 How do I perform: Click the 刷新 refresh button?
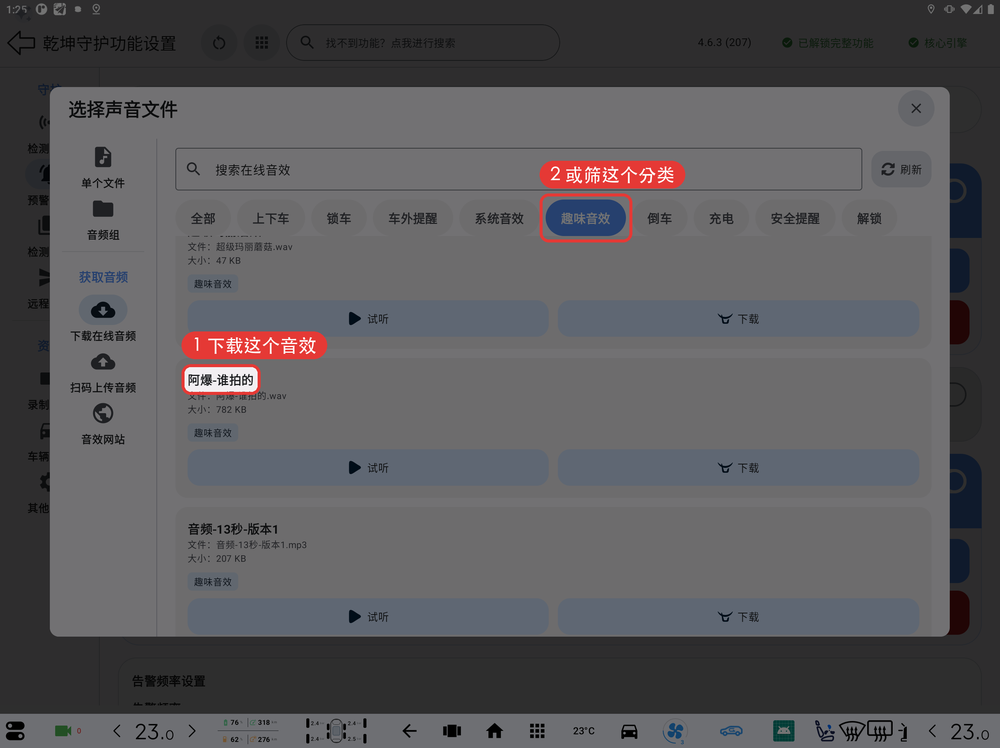pos(901,170)
